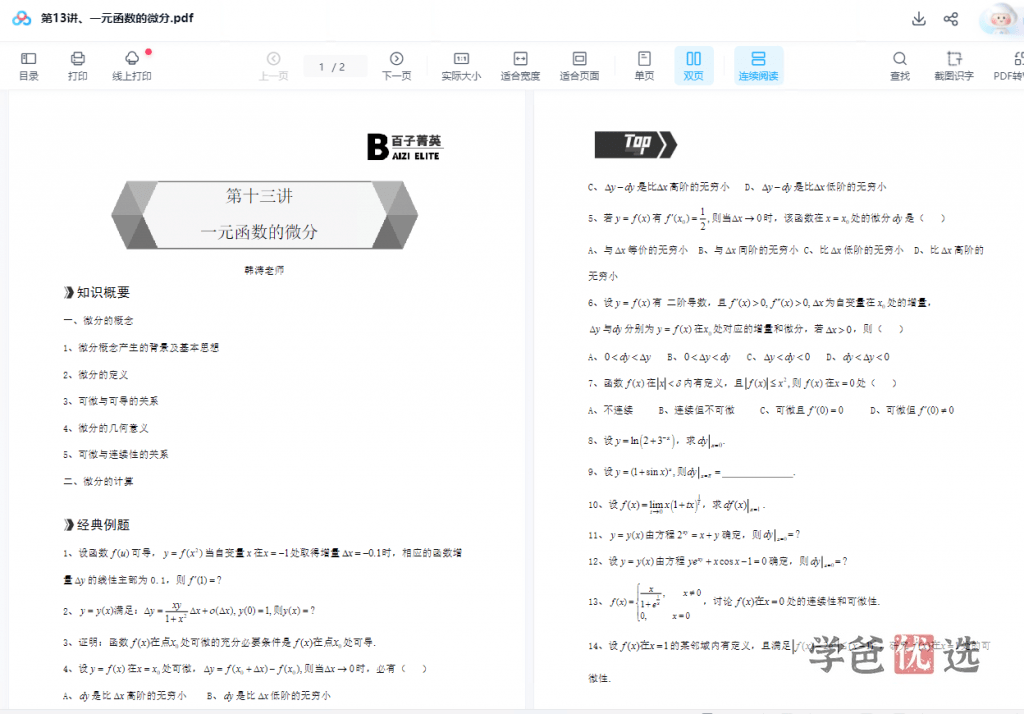The height and width of the screenshot is (714, 1024).
Task: Click question 11 text on the right page
Action: (694, 535)
